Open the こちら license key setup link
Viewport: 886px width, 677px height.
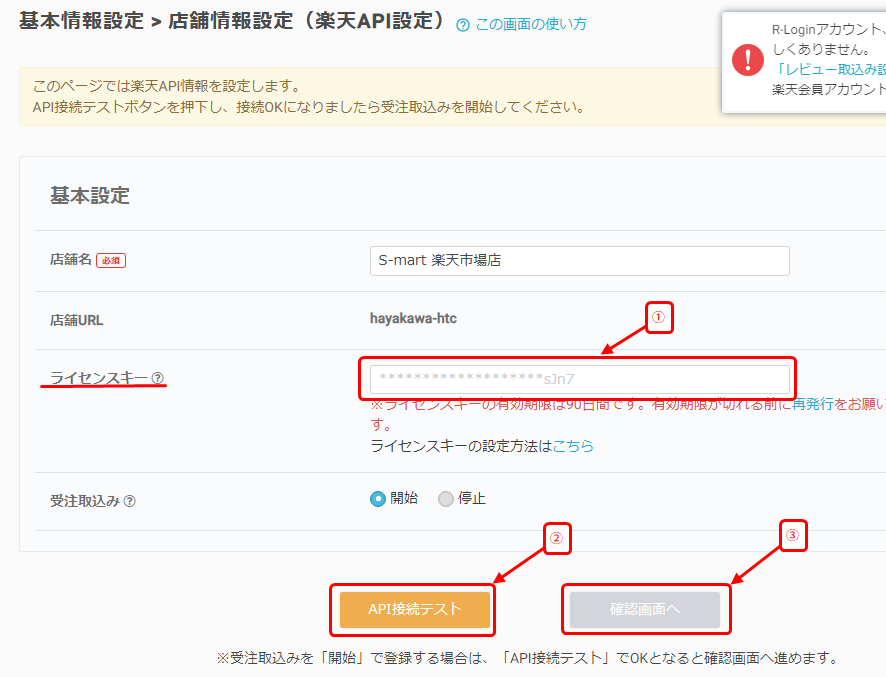pyautogui.click(x=573, y=446)
